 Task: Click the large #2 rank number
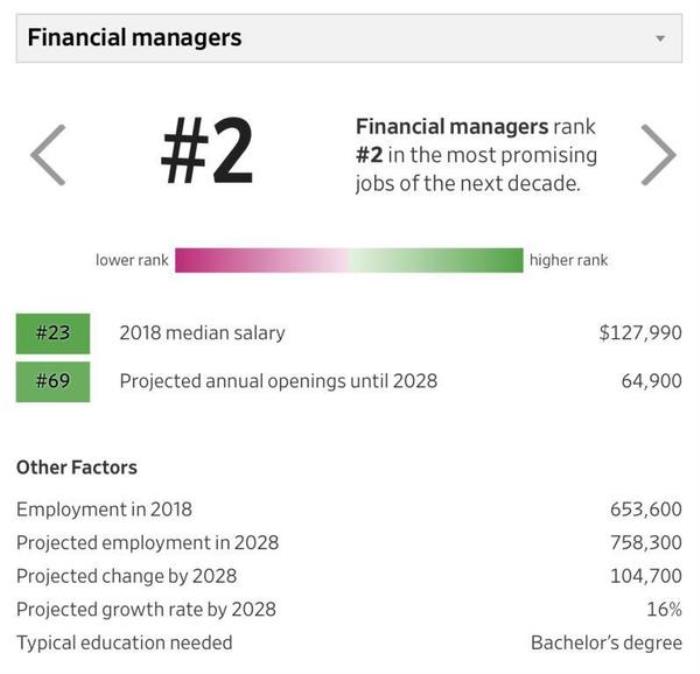tap(206, 153)
